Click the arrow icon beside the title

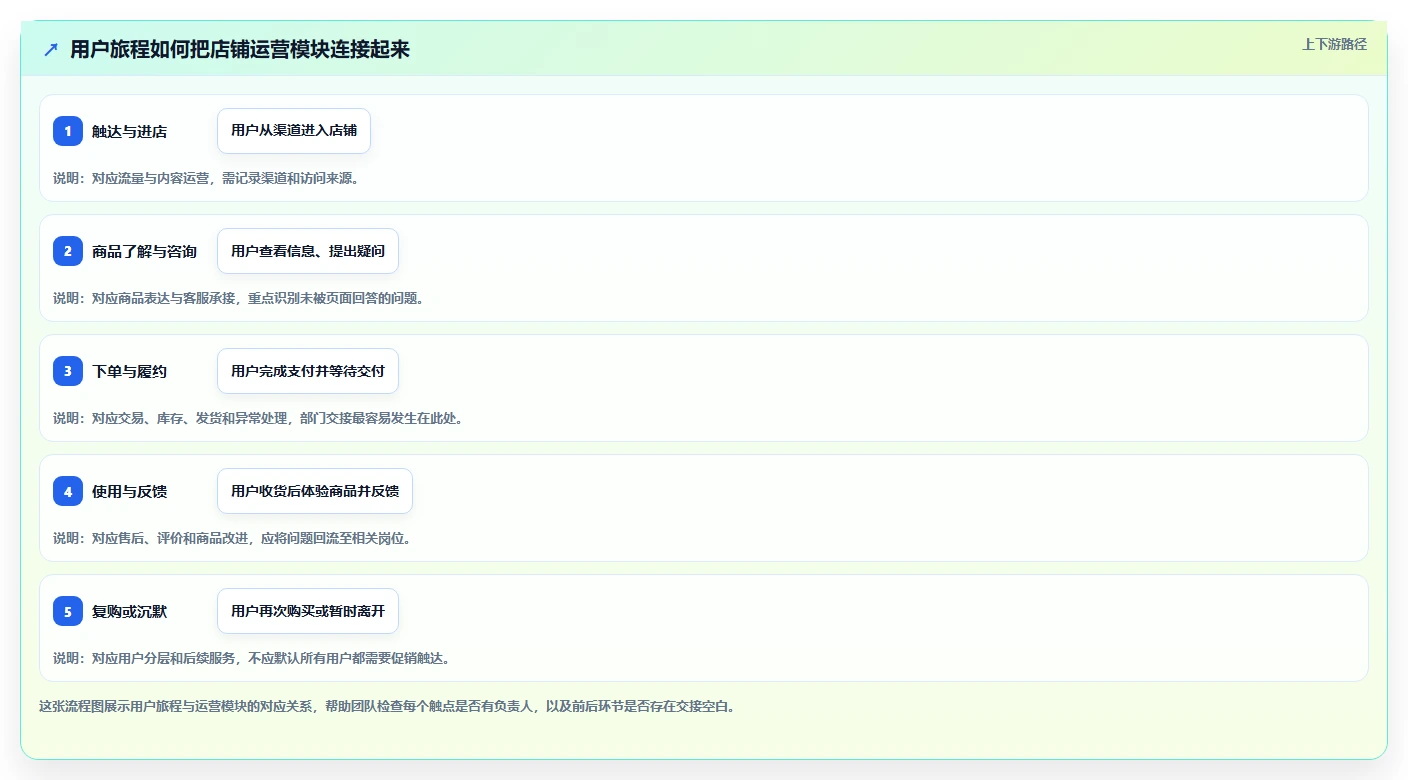[x=51, y=49]
